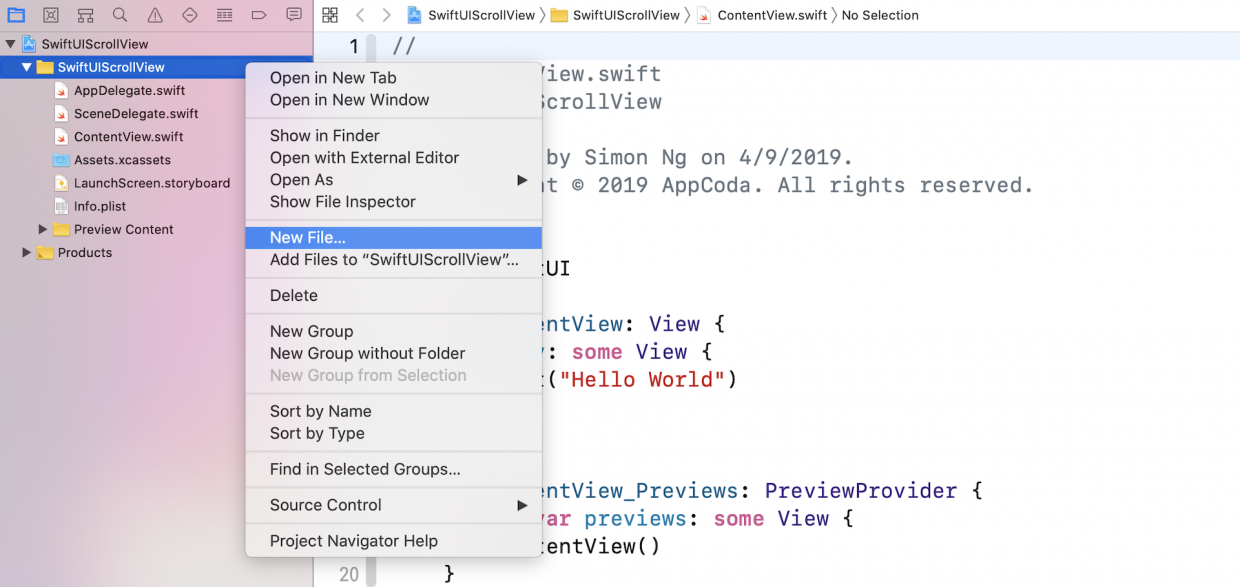This screenshot has width=1240, height=587.
Task: Select AppDelegate.swift in the file tree
Action: pos(129,91)
